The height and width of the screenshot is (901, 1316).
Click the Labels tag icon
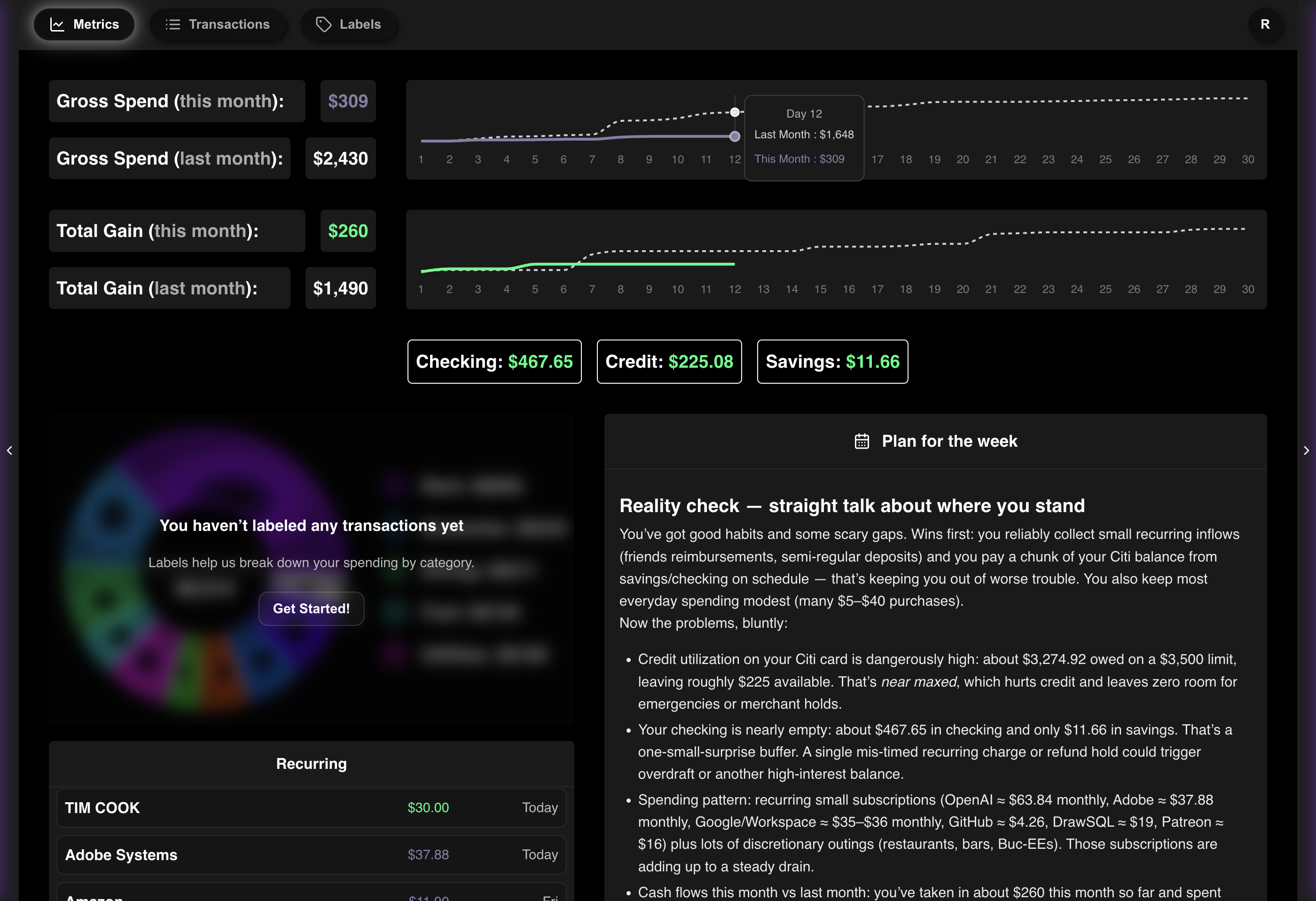(323, 24)
